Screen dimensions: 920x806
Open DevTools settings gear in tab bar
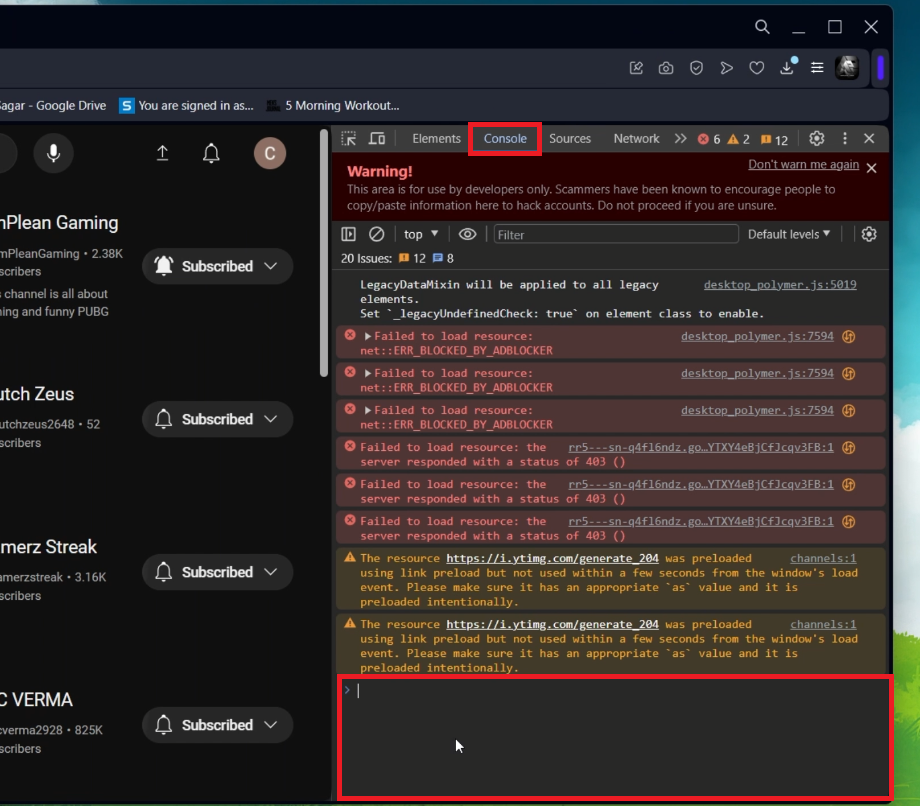817,139
